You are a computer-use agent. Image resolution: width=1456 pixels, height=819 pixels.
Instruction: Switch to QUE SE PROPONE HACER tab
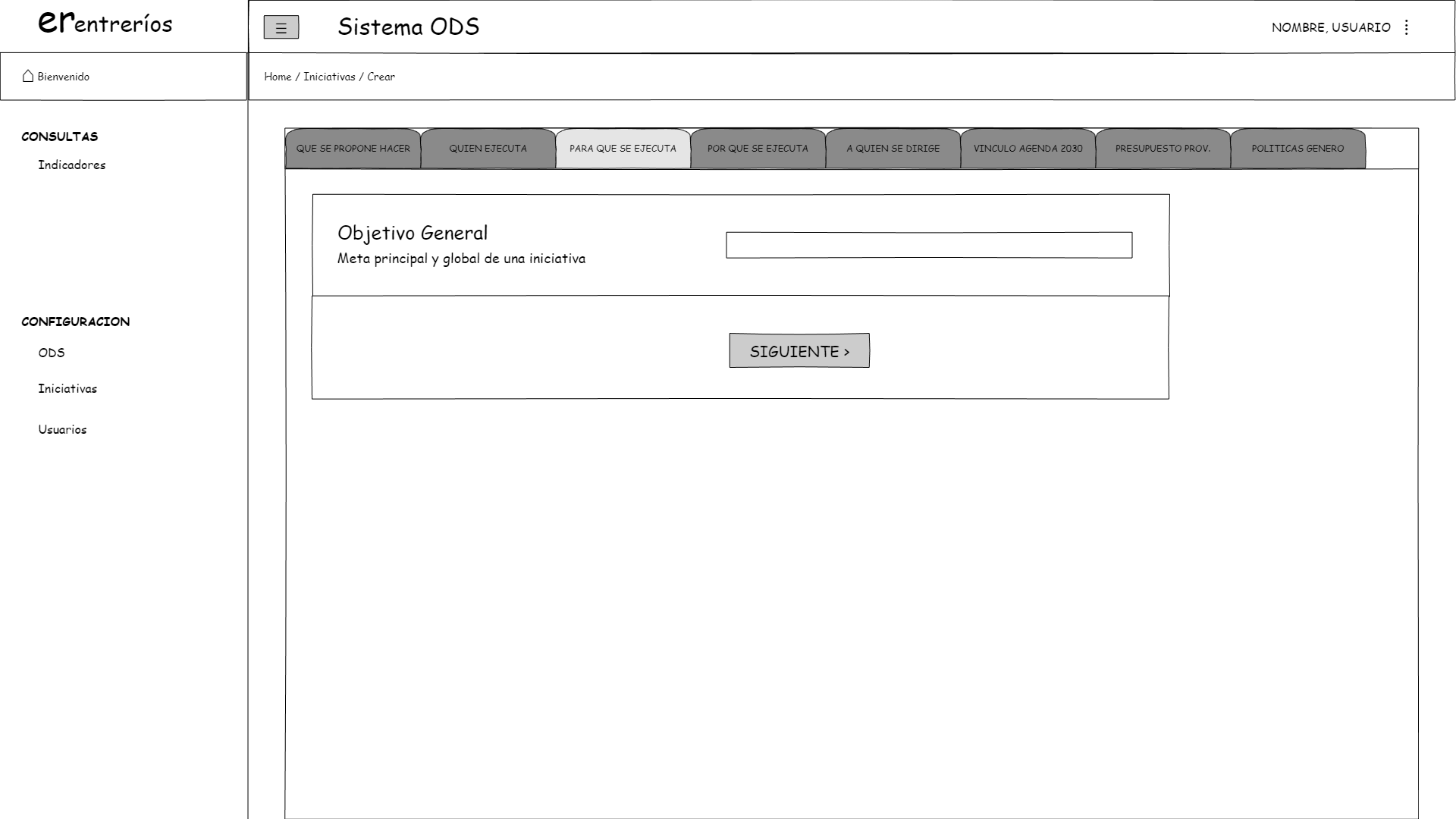pyautogui.click(x=353, y=149)
